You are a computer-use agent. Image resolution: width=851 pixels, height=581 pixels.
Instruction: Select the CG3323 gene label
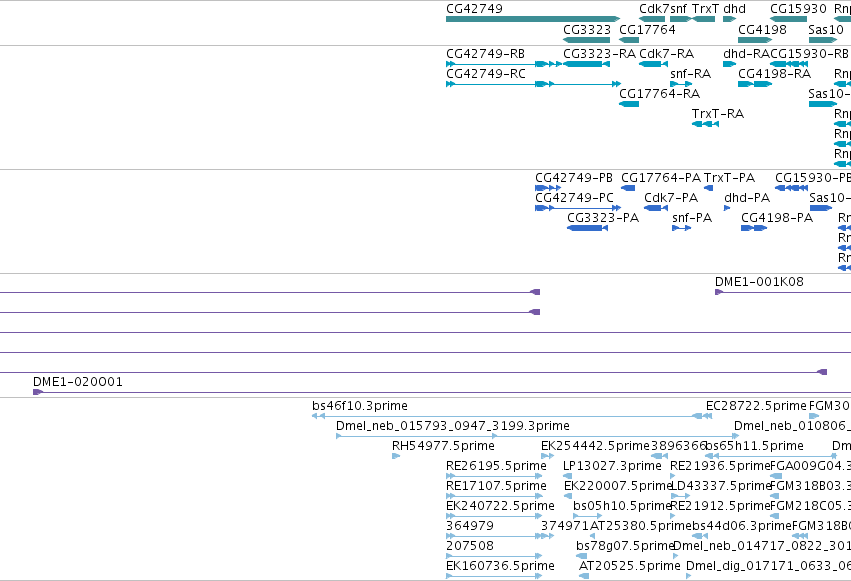[x=587, y=30]
